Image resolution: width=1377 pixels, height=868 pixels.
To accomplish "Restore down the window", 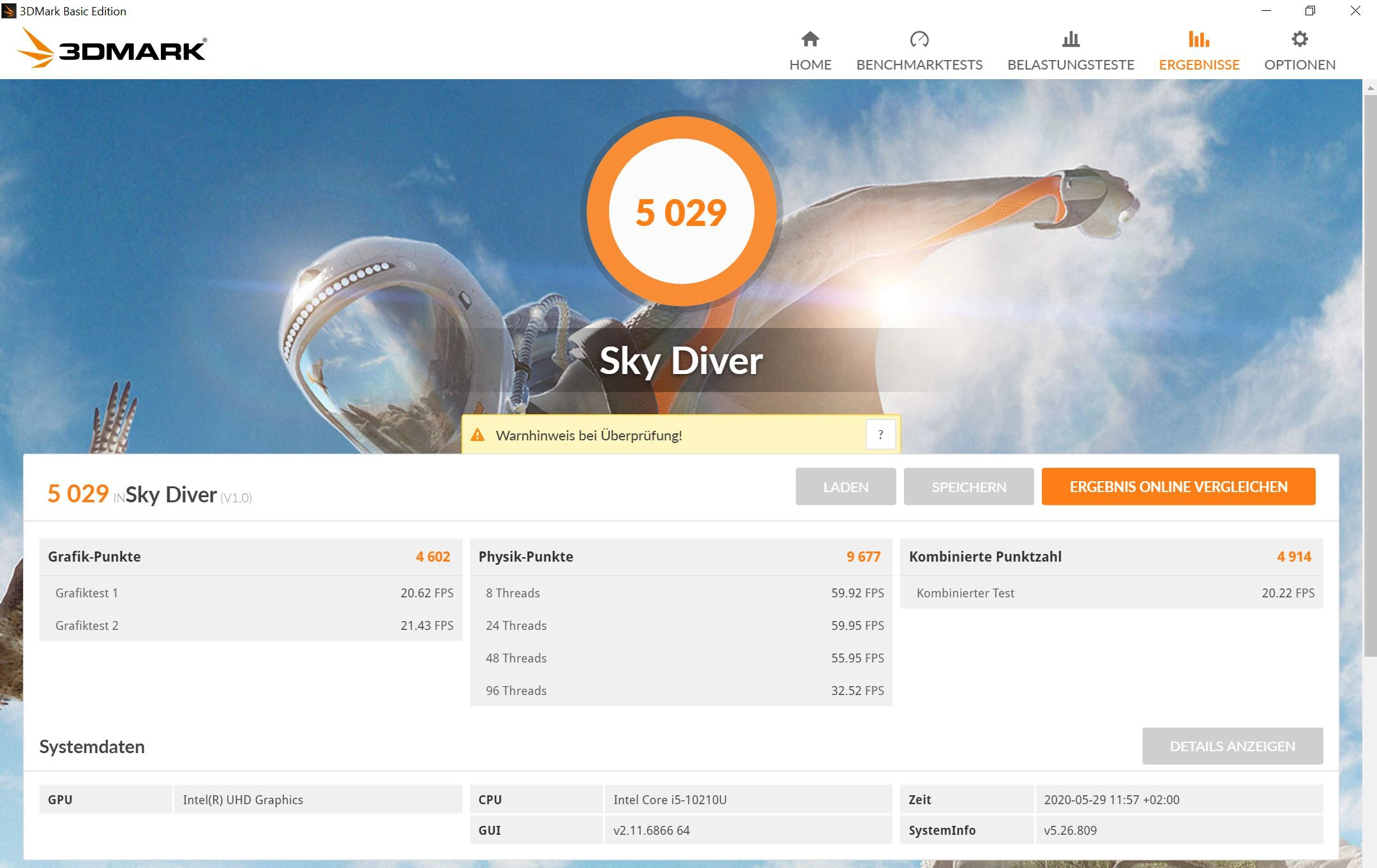I will point(1310,11).
